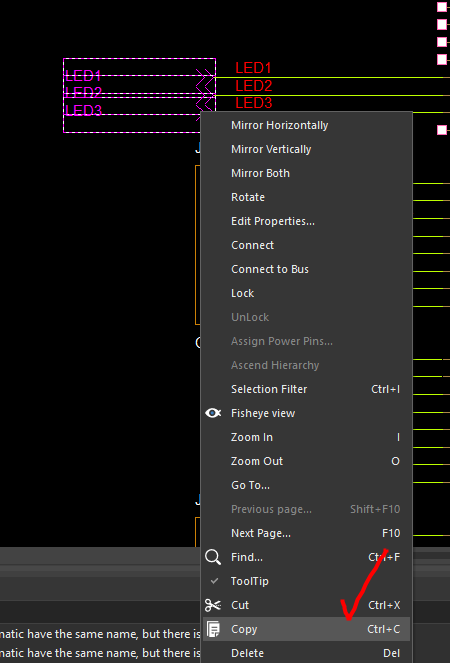Choose Zoom Out from menu
This screenshot has height=663, width=450.
[x=306, y=461]
